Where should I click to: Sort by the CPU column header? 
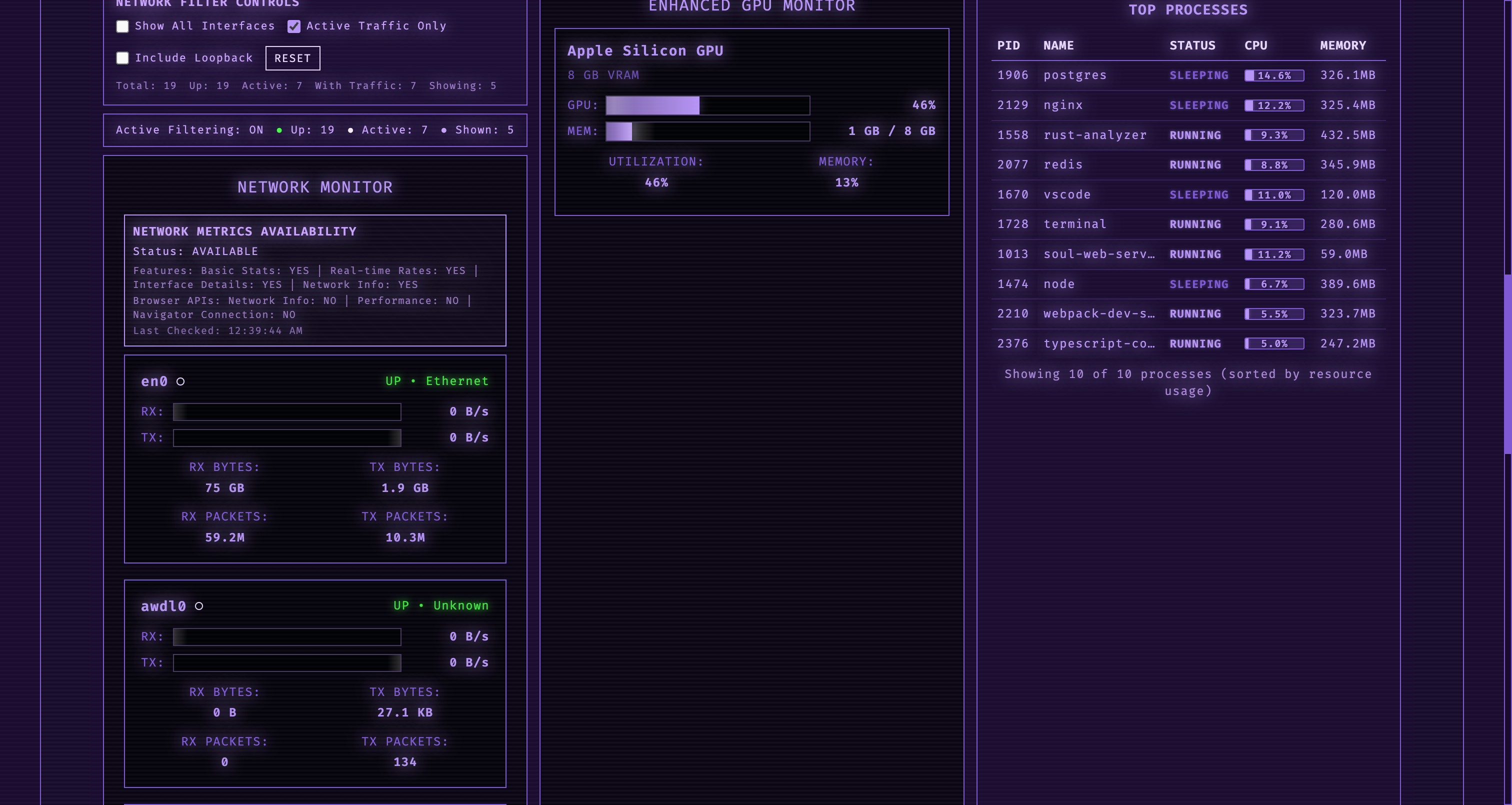(1255, 46)
